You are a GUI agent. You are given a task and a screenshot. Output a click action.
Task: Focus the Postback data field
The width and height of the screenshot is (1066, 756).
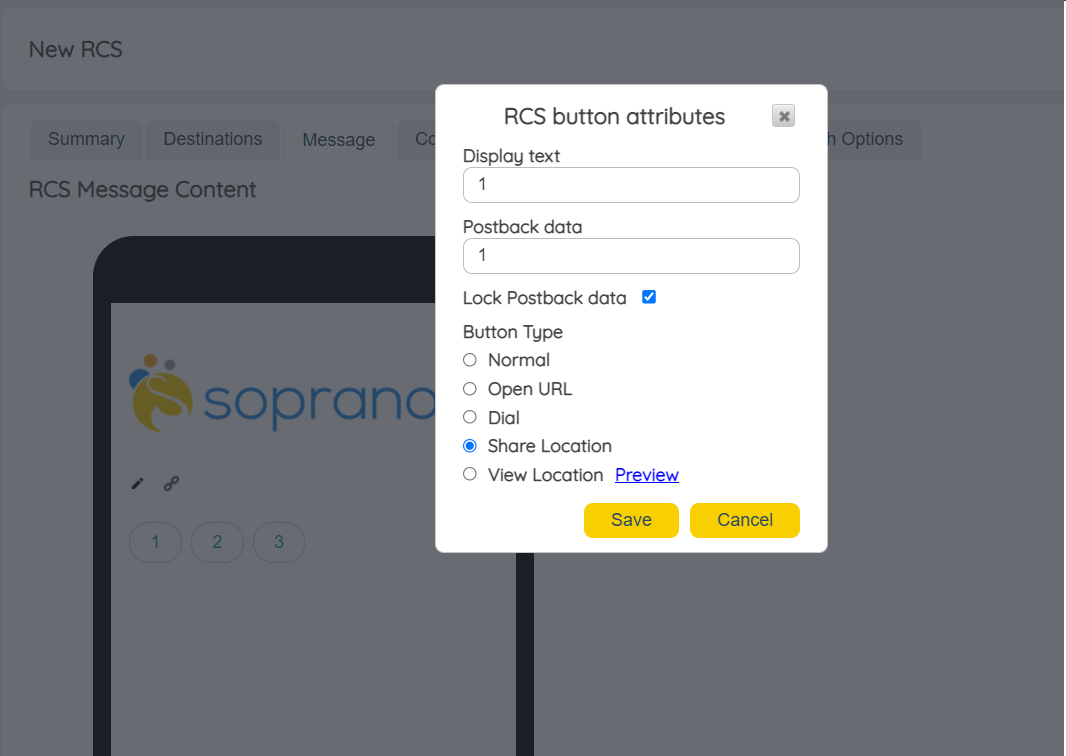pyautogui.click(x=631, y=256)
